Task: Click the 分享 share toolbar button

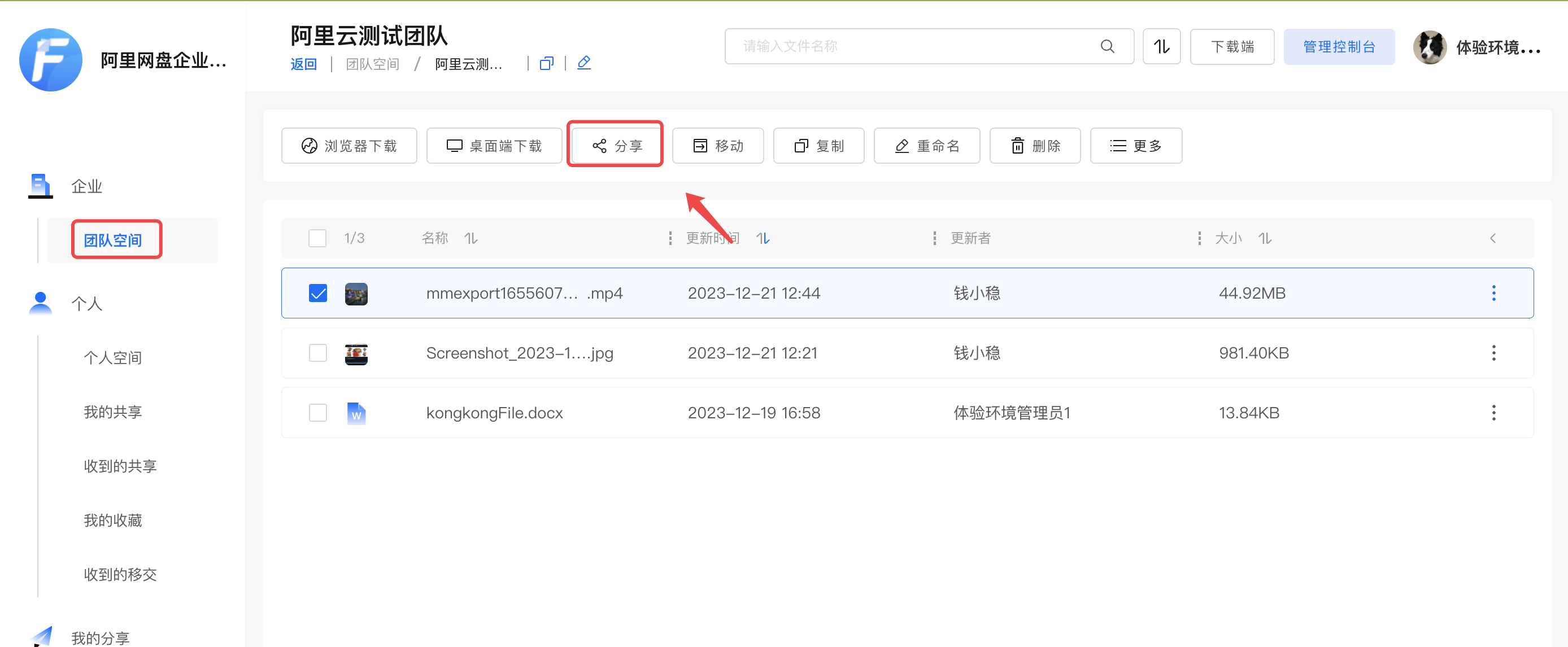Action: coord(615,146)
